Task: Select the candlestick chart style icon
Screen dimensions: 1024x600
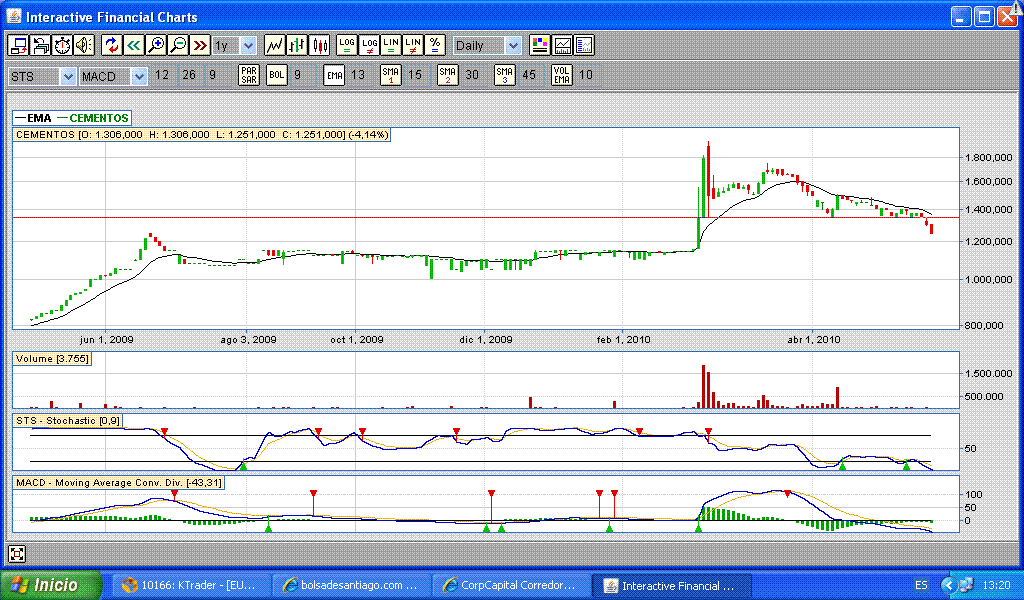Action: coord(319,46)
